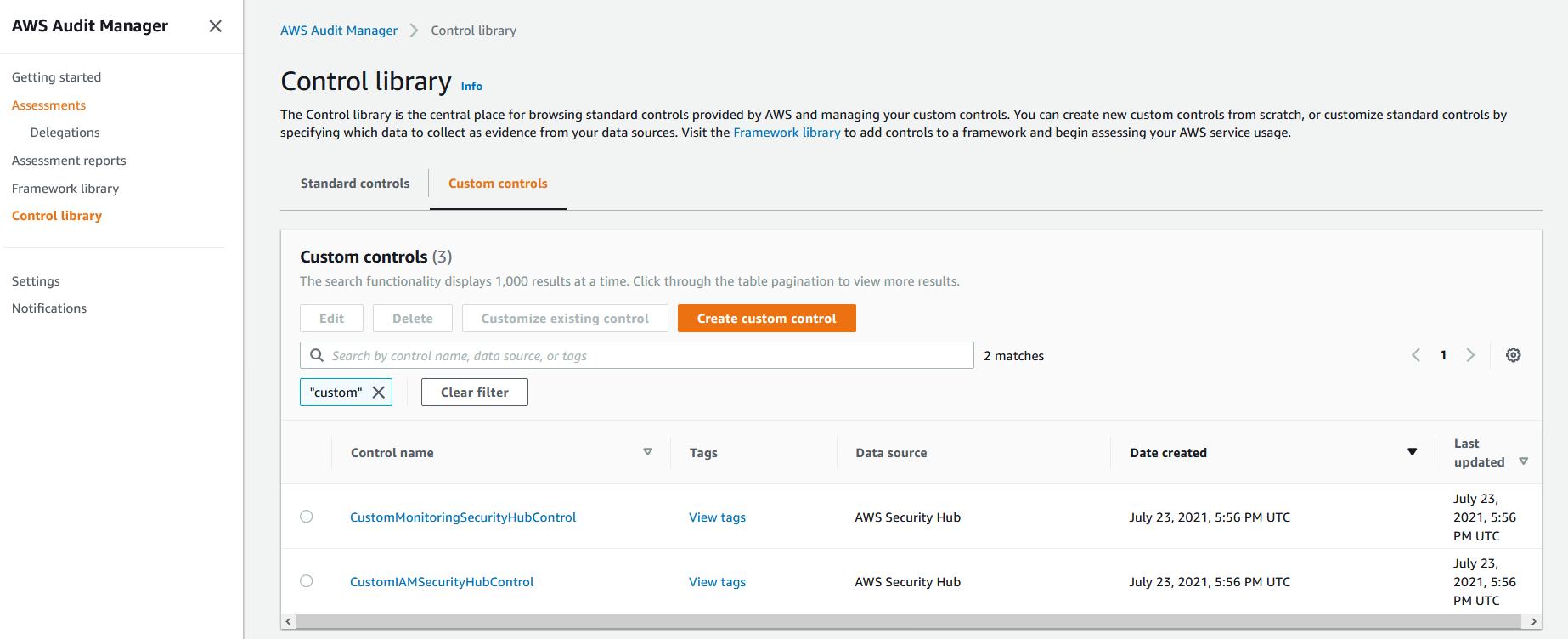1568x639 pixels.
Task: Open Getting started in sidebar
Action: 56,77
